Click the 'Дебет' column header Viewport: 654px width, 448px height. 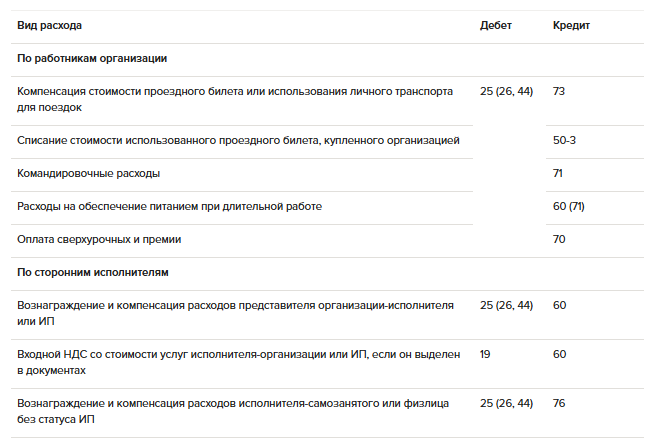[496, 25]
